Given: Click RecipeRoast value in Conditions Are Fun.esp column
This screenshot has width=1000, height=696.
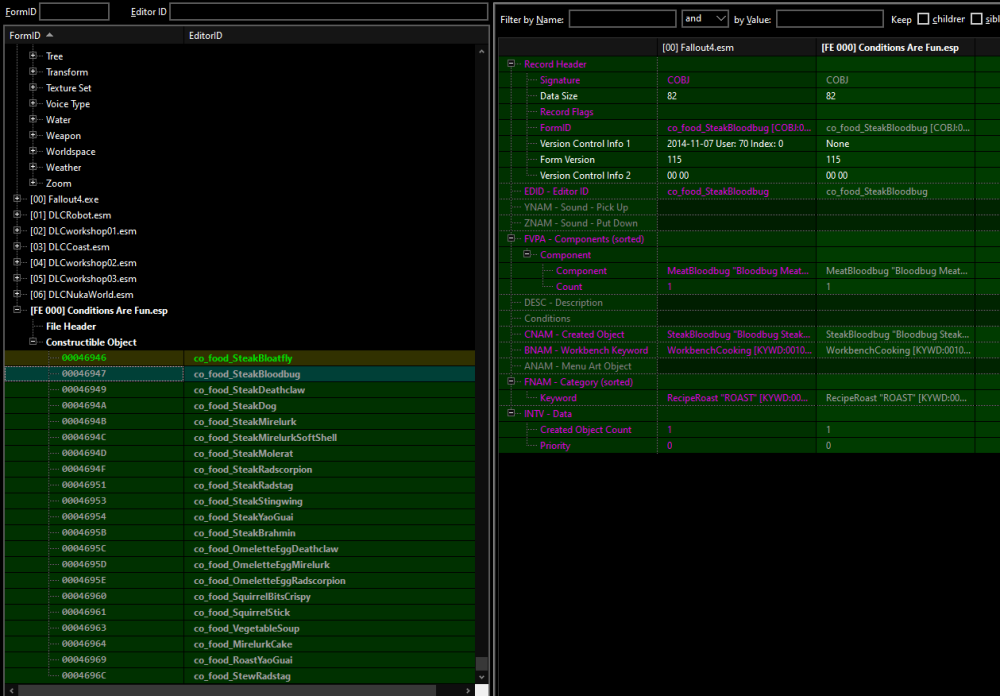Looking at the screenshot, I should (x=896, y=397).
